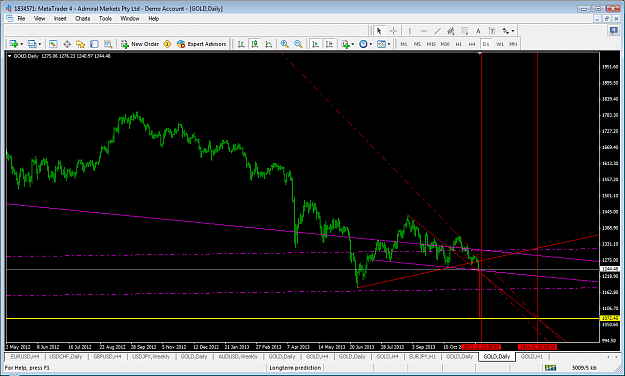Click the 'Longterm prediction' status bar profile

coord(295,368)
